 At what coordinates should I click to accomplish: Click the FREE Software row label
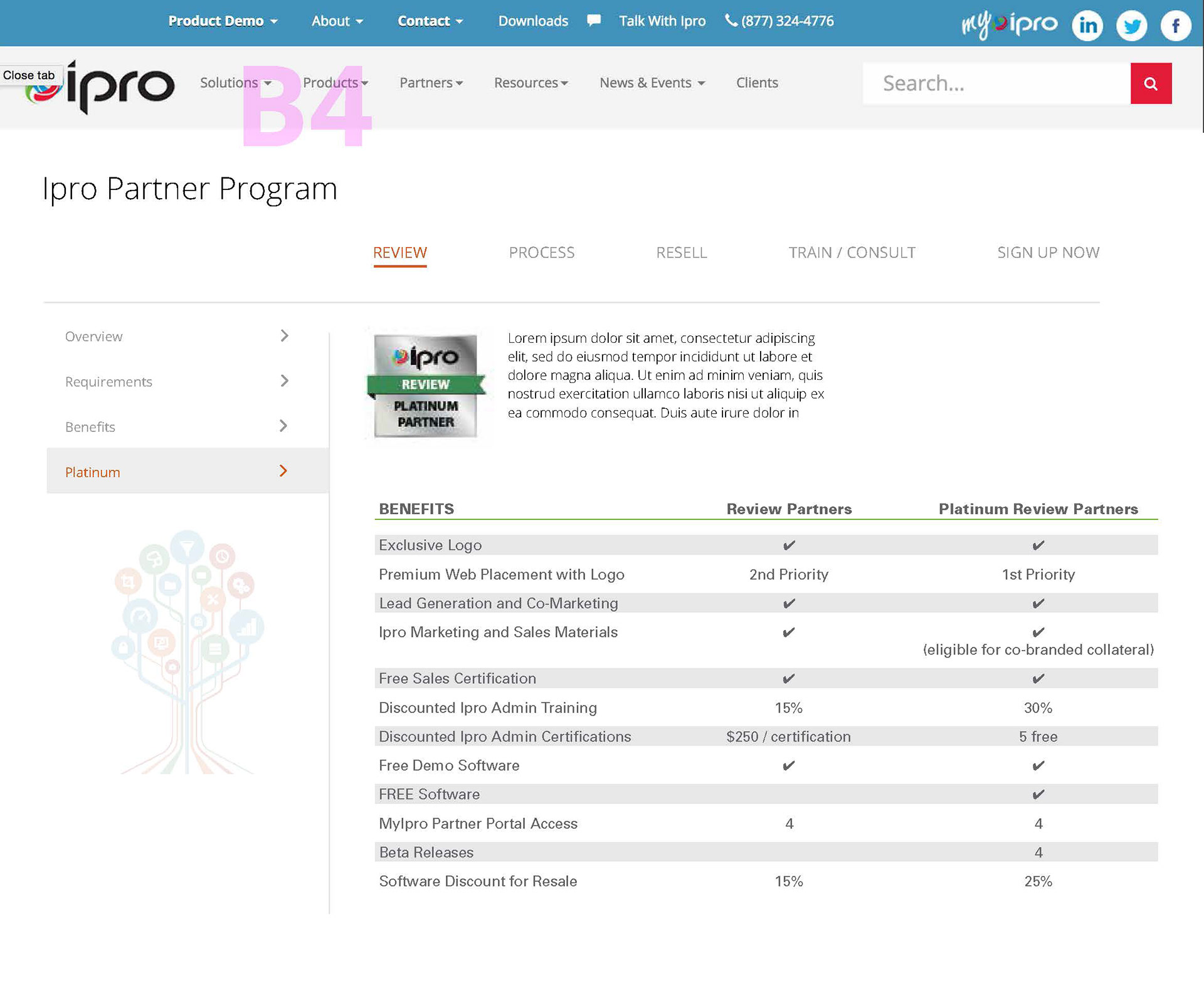[x=430, y=794]
